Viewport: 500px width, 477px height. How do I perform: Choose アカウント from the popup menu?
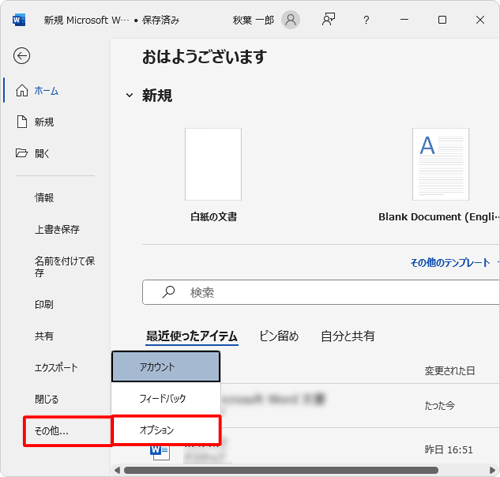click(x=166, y=367)
